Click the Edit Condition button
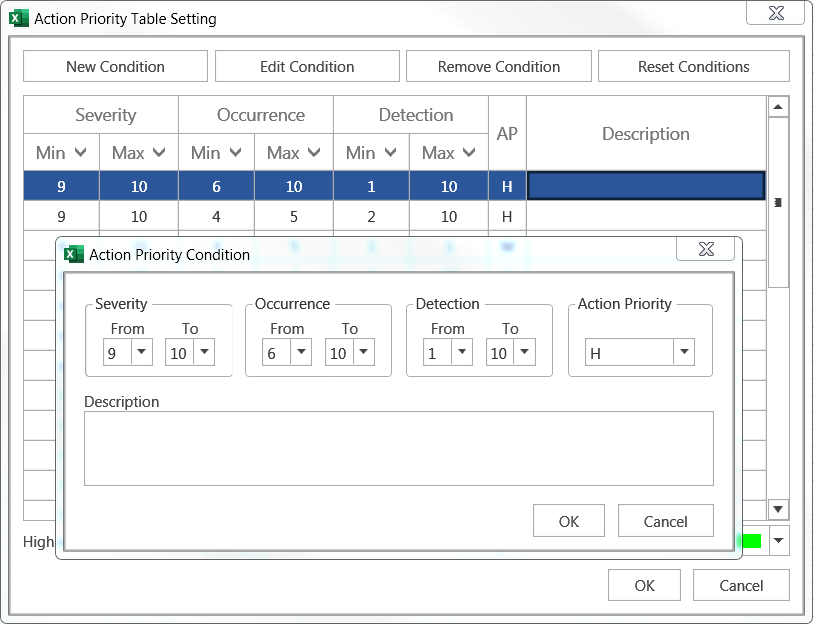 point(307,67)
